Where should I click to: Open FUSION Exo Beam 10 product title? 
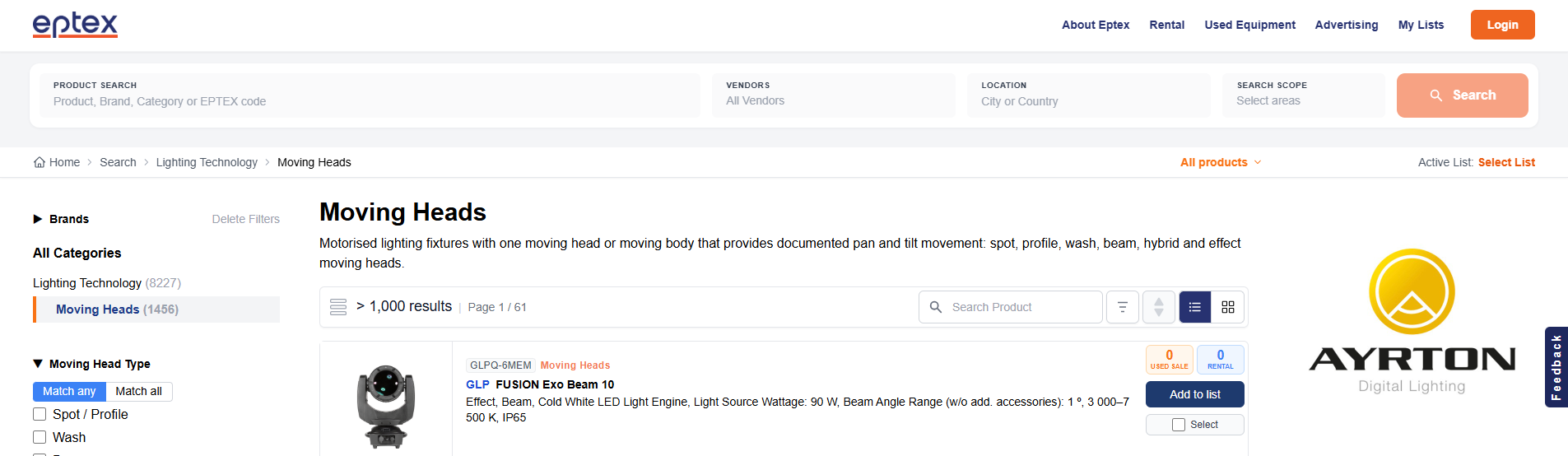tap(555, 384)
